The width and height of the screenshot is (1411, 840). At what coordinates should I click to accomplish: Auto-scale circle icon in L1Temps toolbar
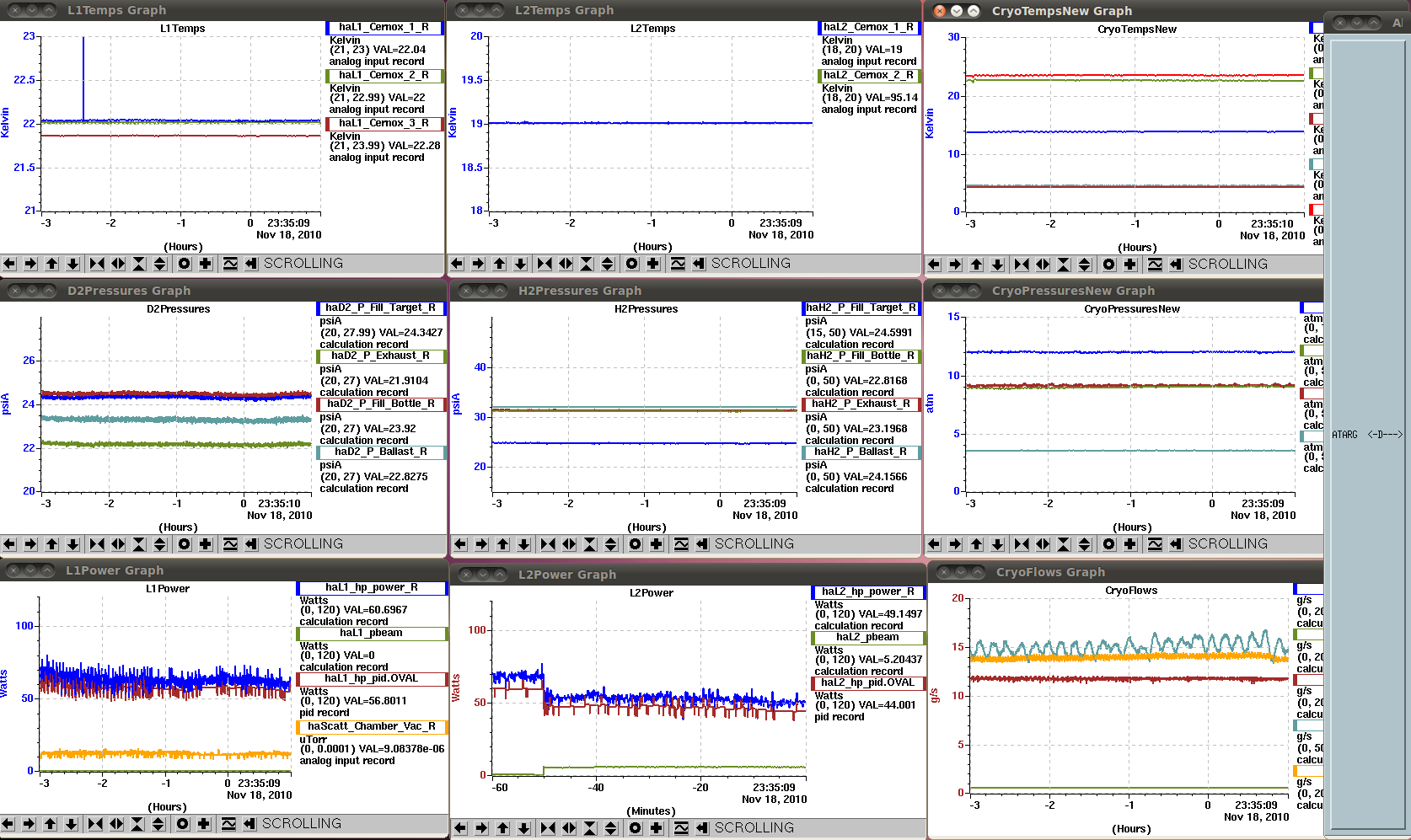point(184,264)
